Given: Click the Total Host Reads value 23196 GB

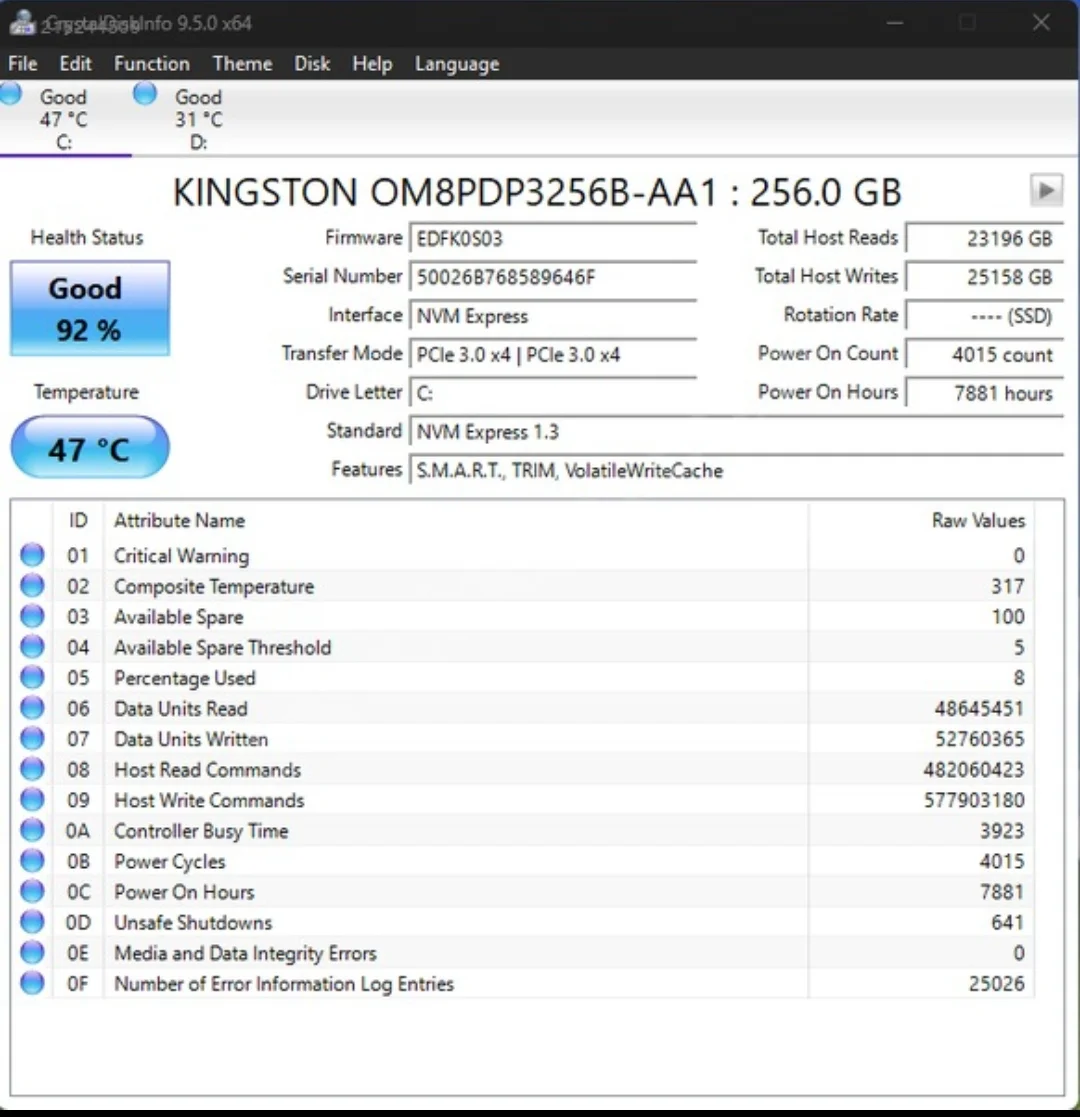Looking at the screenshot, I should 985,238.
